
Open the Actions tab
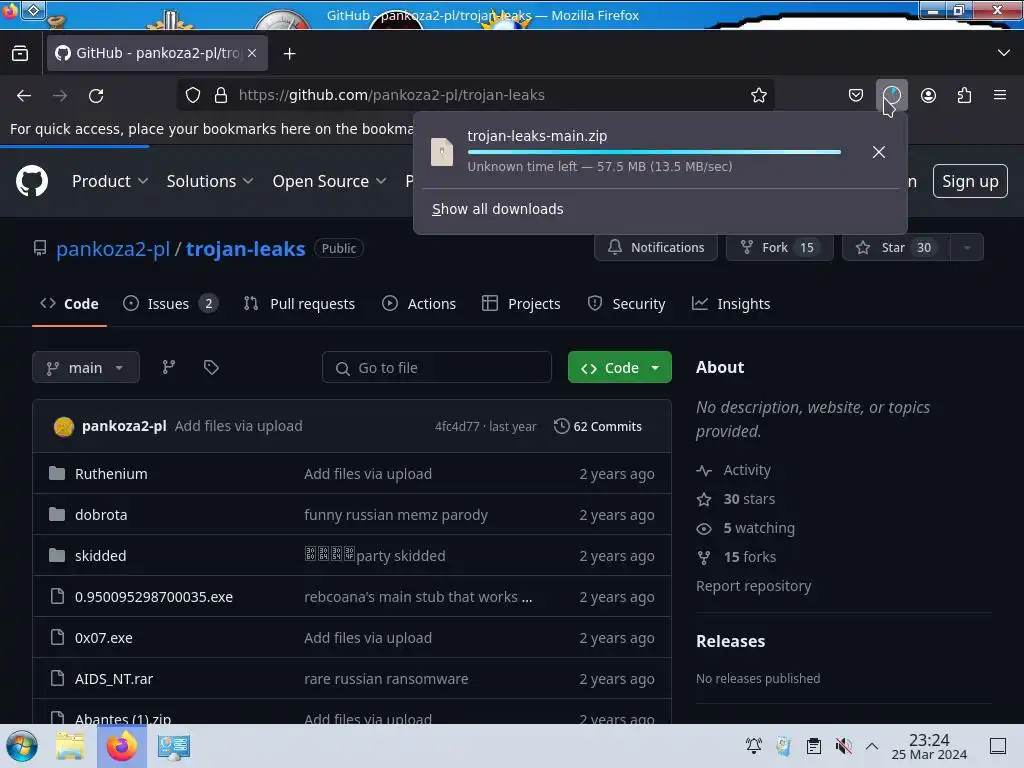pos(419,304)
